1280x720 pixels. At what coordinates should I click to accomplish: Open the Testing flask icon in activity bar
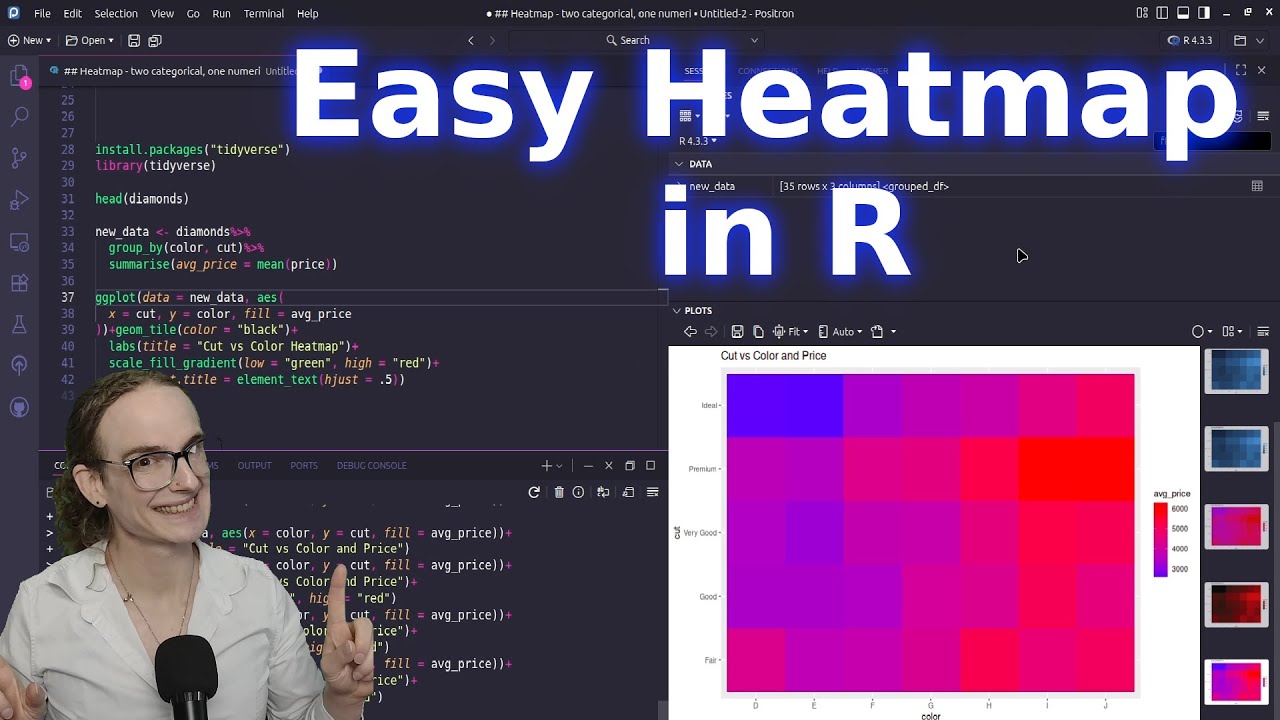pos(19,324)
